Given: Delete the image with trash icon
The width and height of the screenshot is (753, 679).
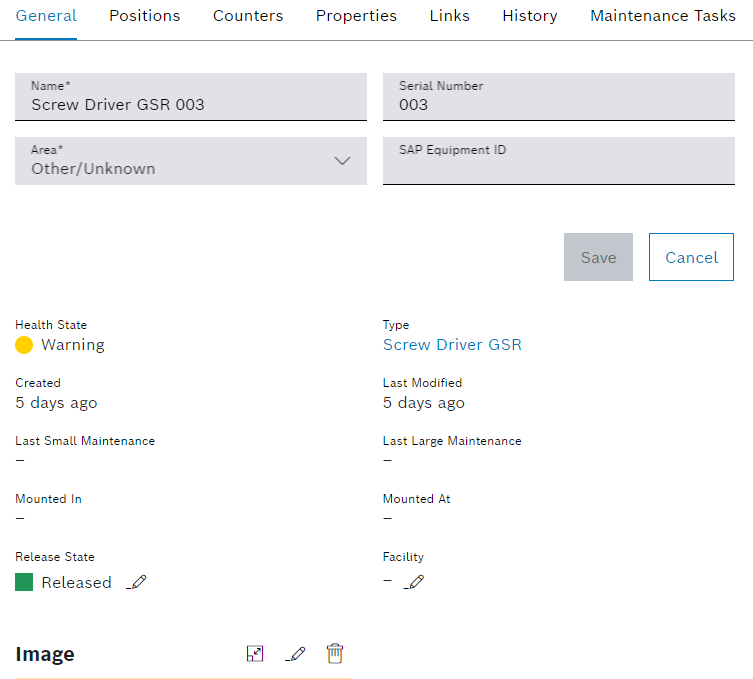Looking at the screenshot, I should click(x=335, y=654).
